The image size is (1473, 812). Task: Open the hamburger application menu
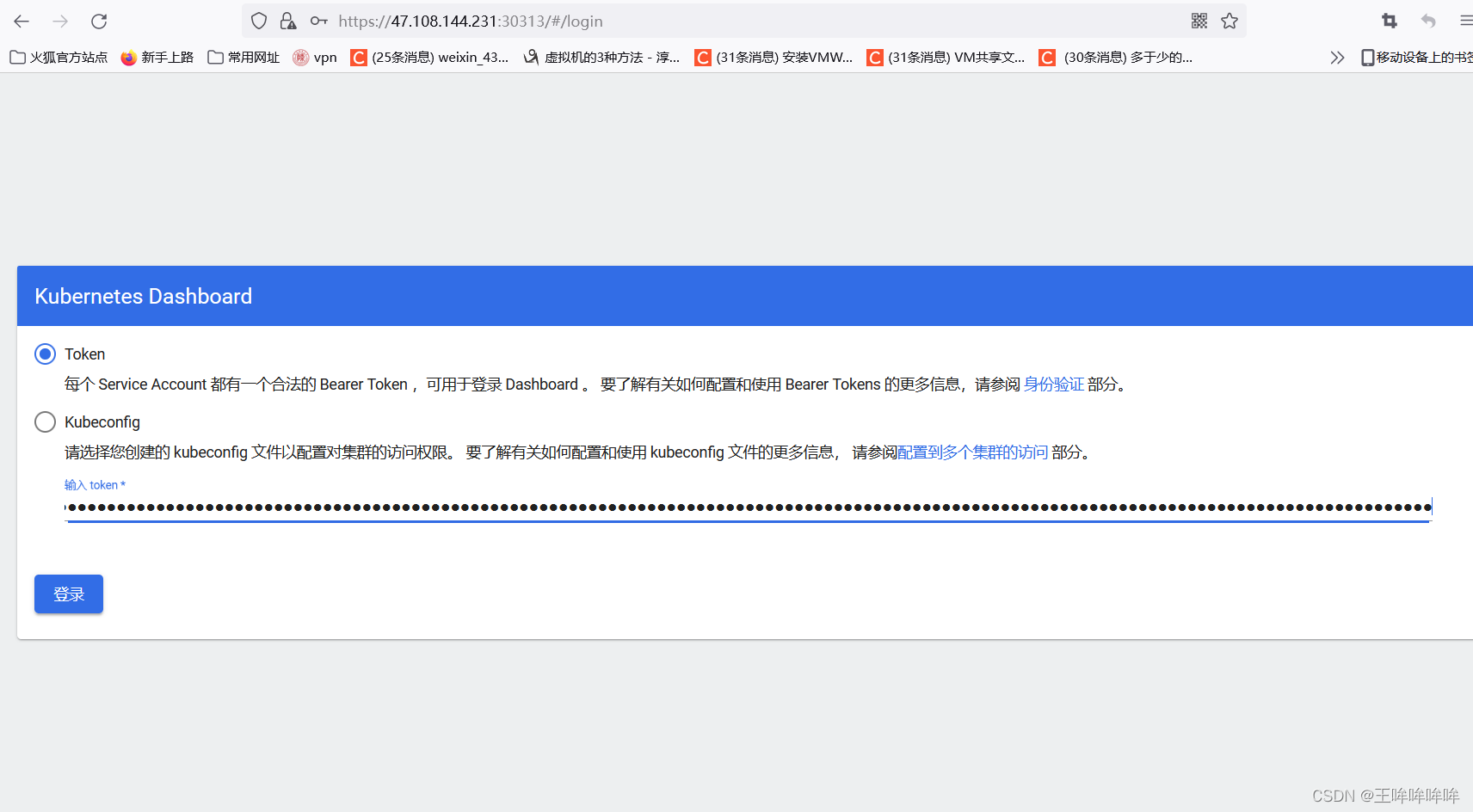pyautogui.click(x=1465, y=21)
